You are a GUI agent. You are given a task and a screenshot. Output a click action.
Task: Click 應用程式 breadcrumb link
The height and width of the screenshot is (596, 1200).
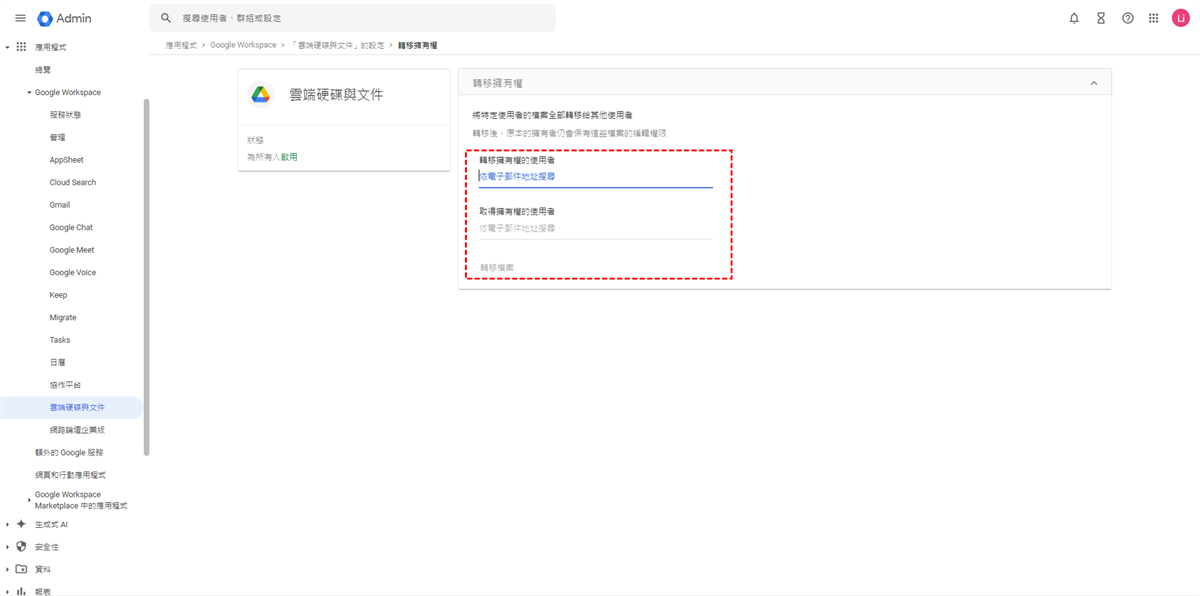click(x=182, y=45)
